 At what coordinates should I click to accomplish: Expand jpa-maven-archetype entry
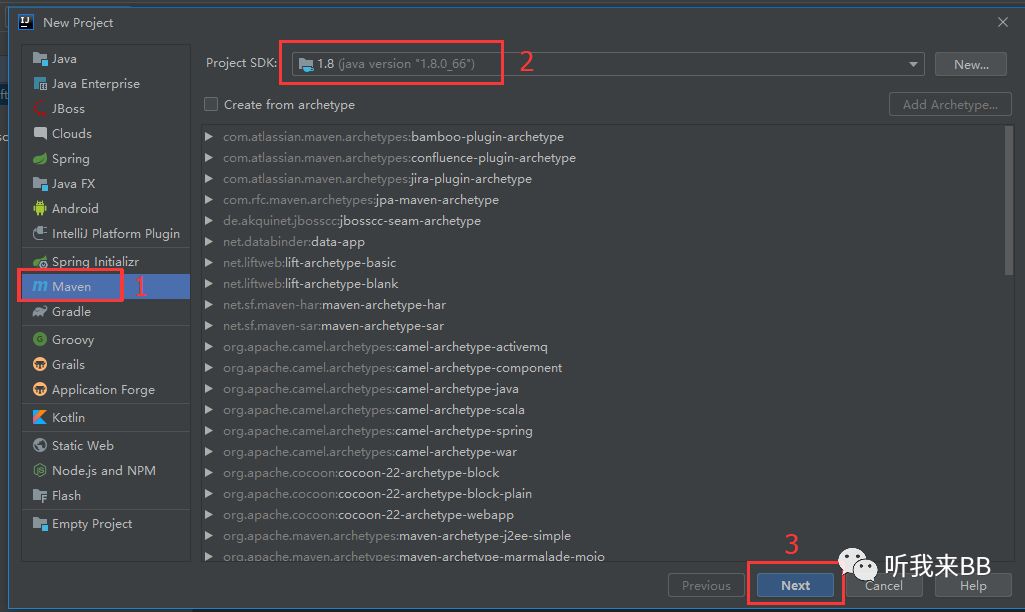click(x=209, y=199)
